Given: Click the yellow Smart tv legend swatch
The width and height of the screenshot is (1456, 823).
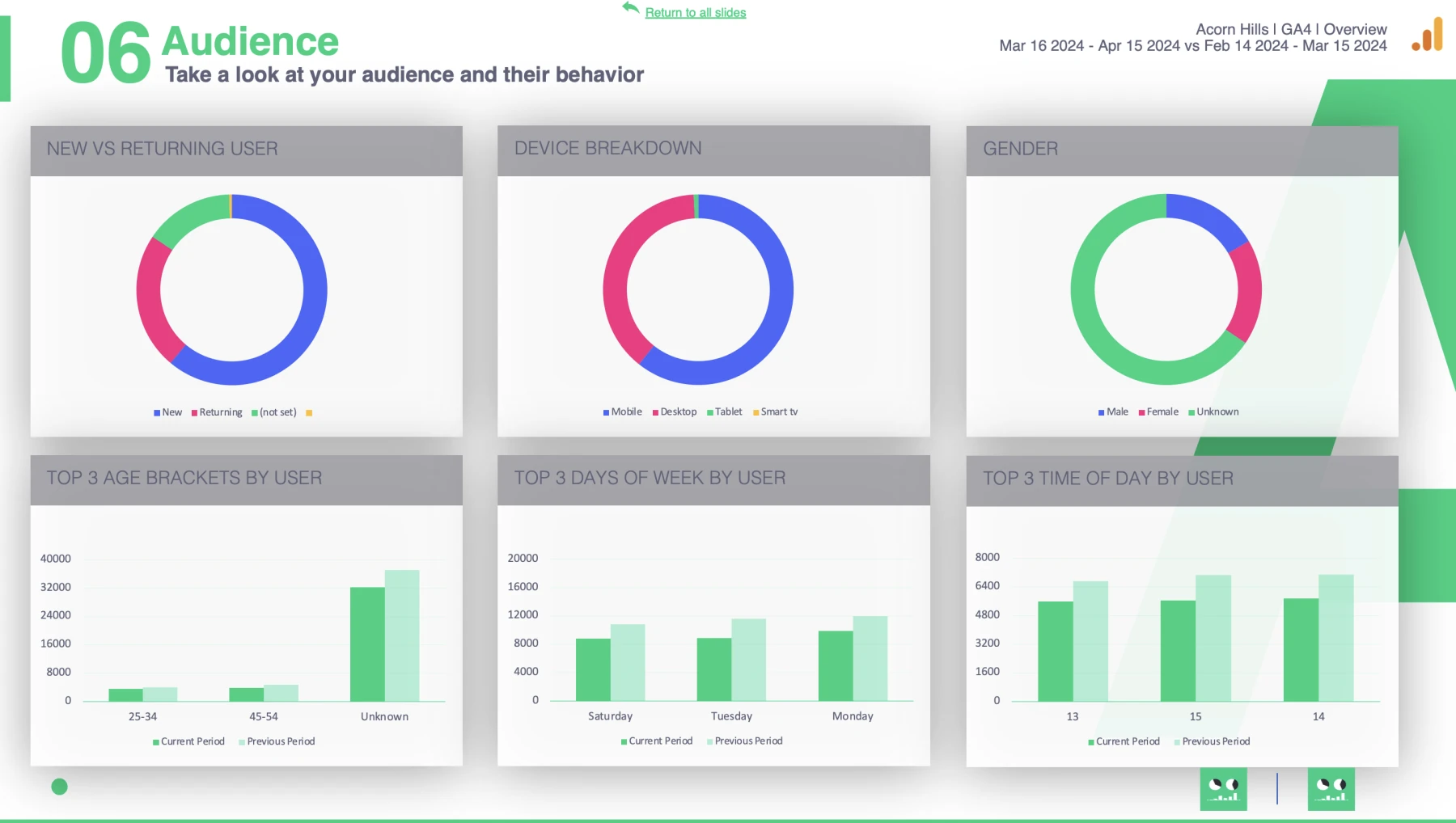Looking at the screenshot, I should pyautogui.click(x=756, y=412).
